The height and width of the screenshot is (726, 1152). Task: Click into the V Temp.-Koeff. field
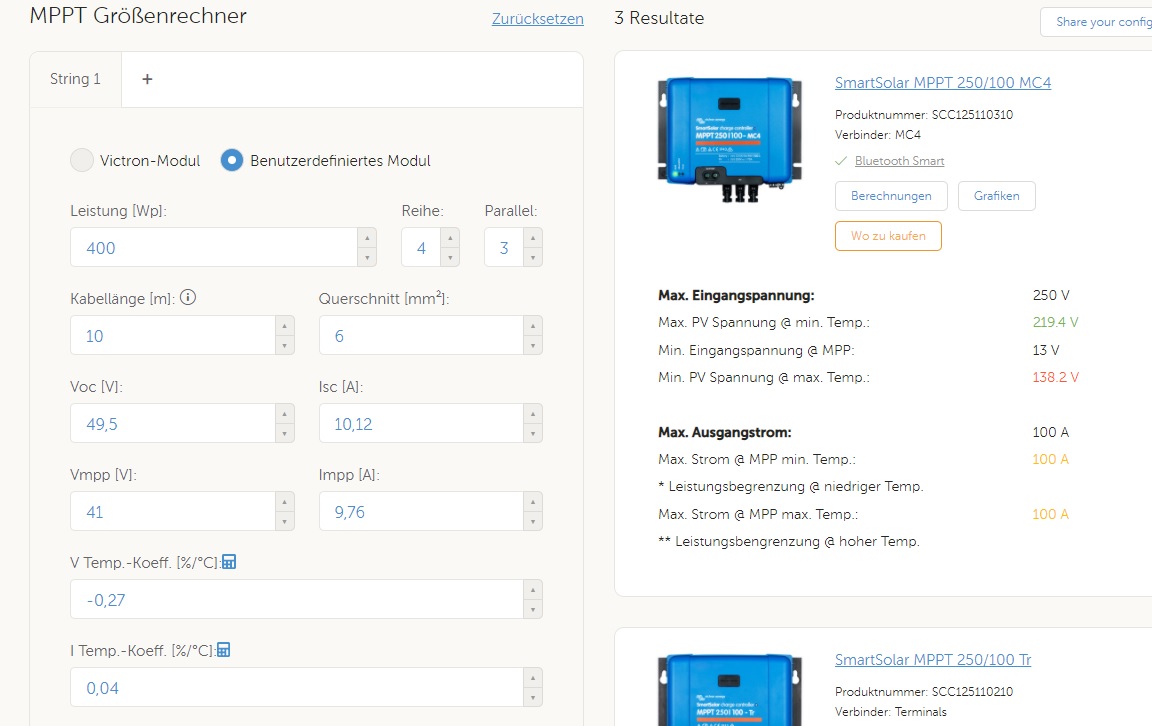[x=297, y=600]
